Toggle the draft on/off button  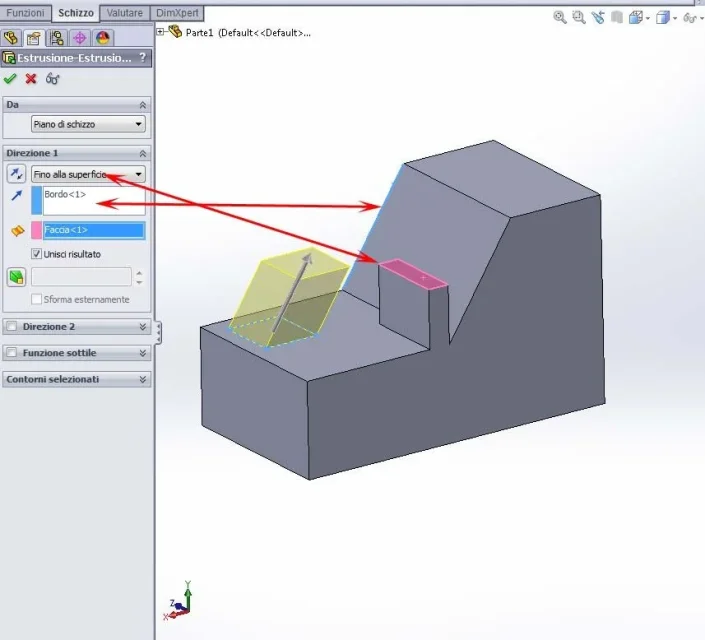tap(17, 277)
